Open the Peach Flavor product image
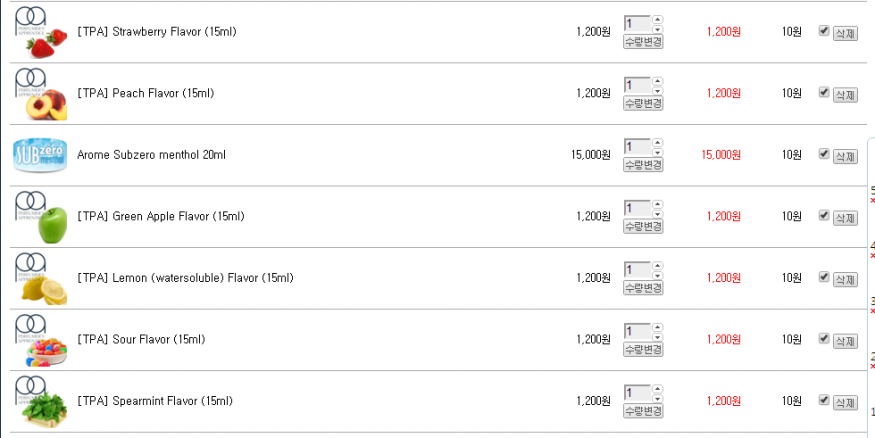The image size is (875, 438). [41, 94]
